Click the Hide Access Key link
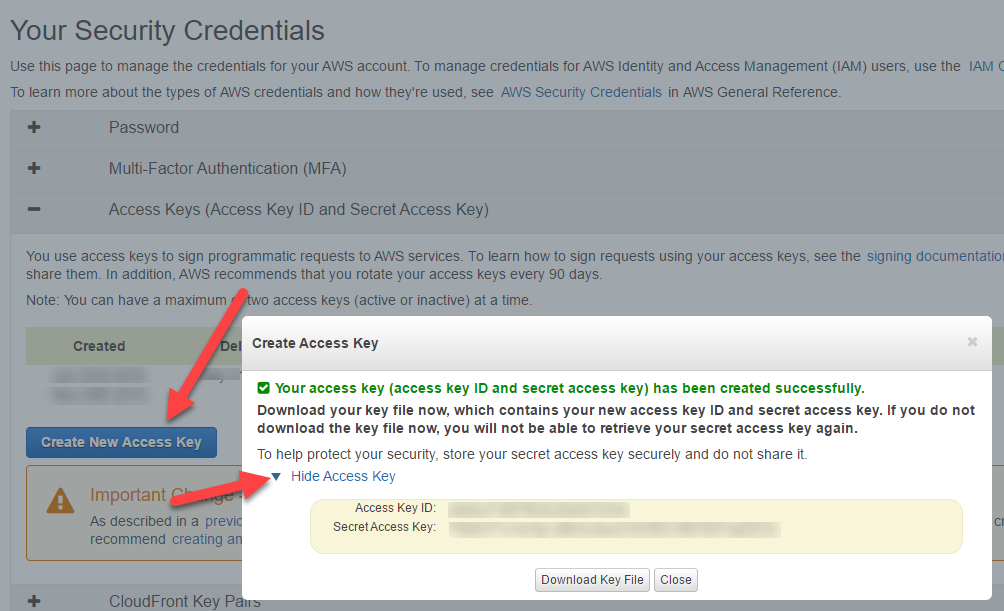The image size is (1004, 611). [x=343, y=477]
